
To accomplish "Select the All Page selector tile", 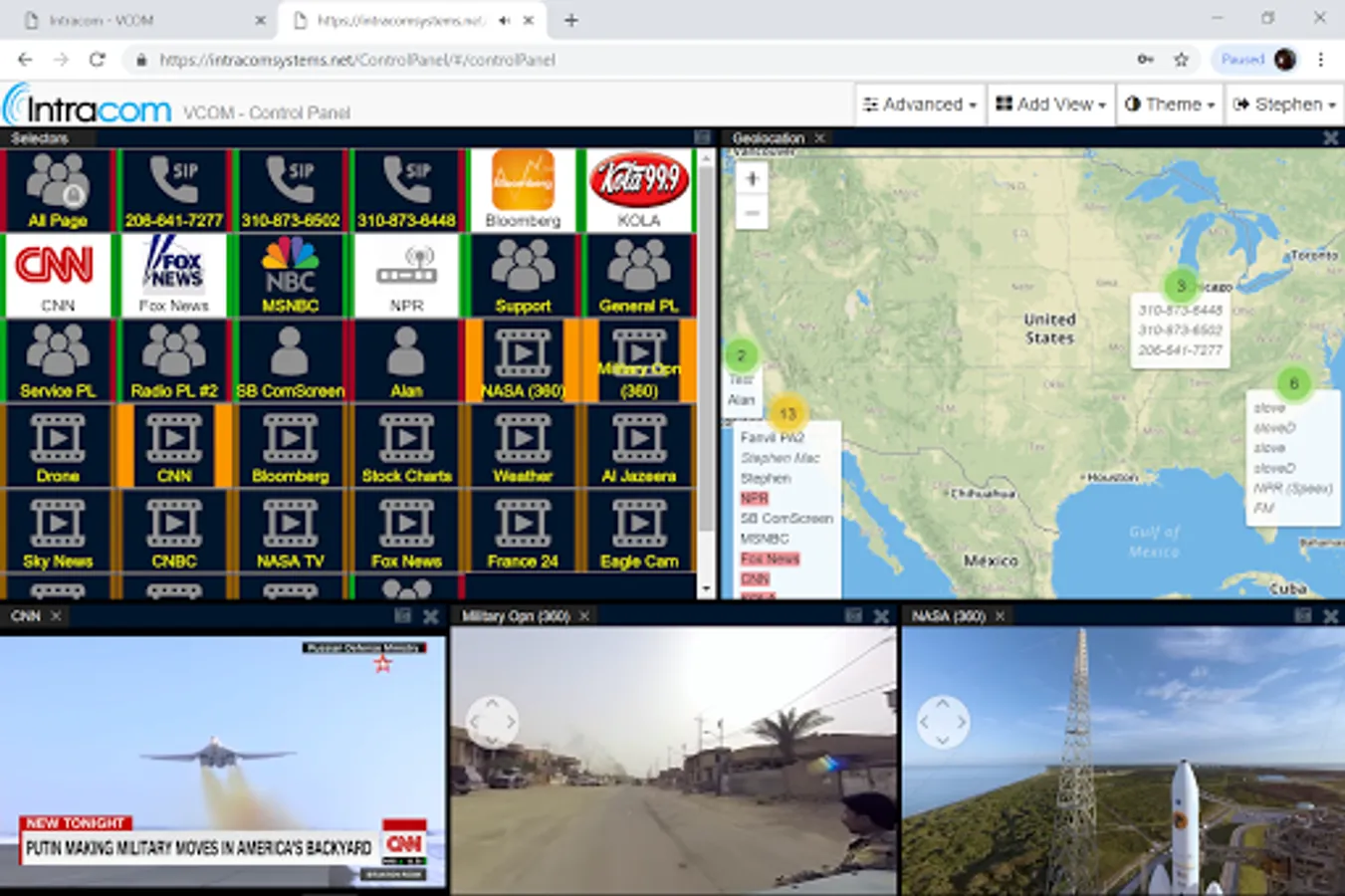I will pos(58,190).
